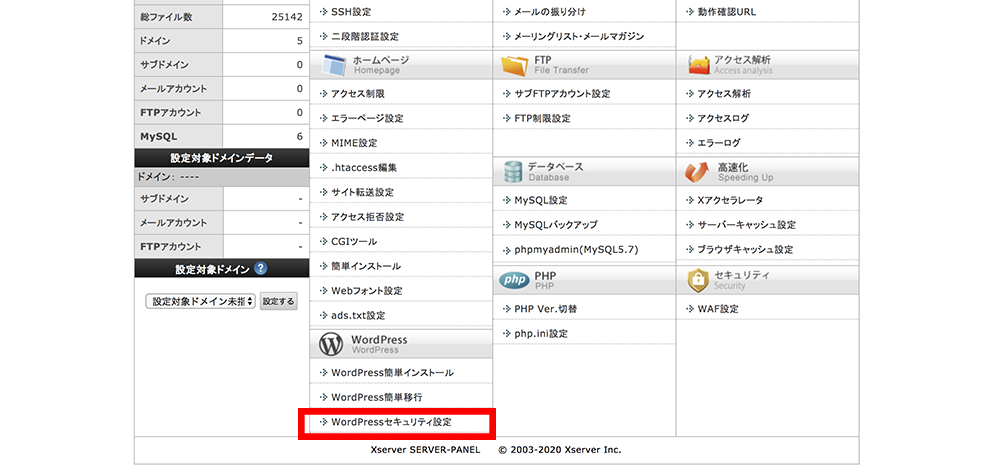Screen dimensions: 1000x471
Task: Click the 設定対象ドメインデータ header
Action: point(221,158)
